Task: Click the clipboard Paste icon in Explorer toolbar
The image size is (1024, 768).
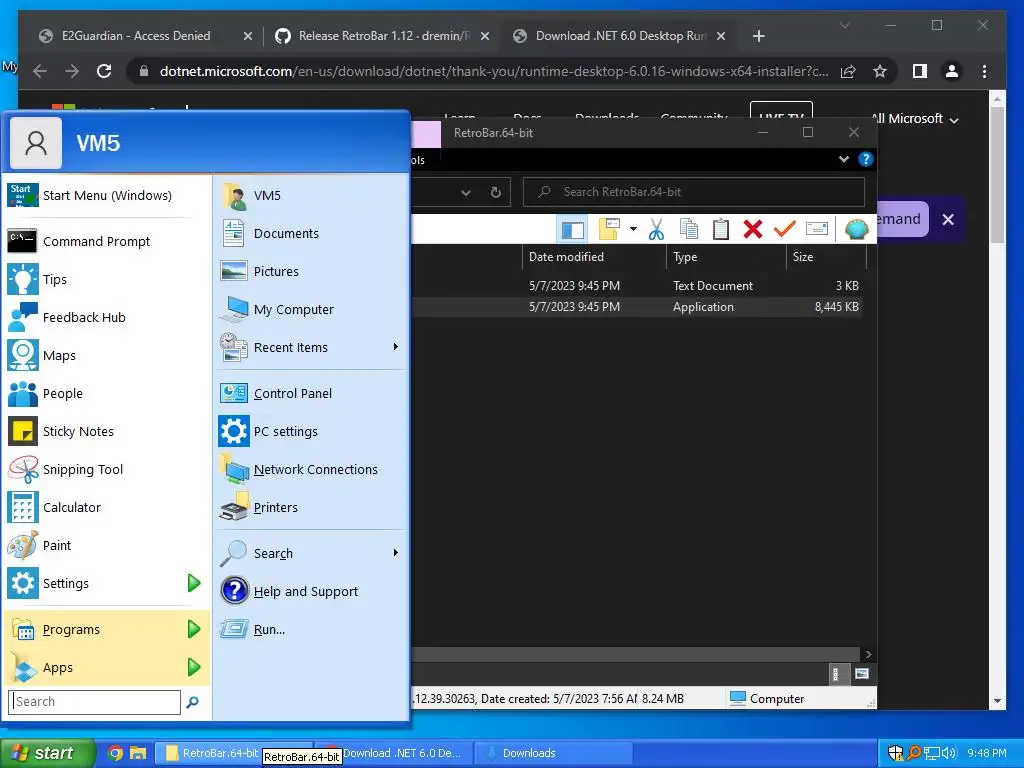Action: point(720,229)
